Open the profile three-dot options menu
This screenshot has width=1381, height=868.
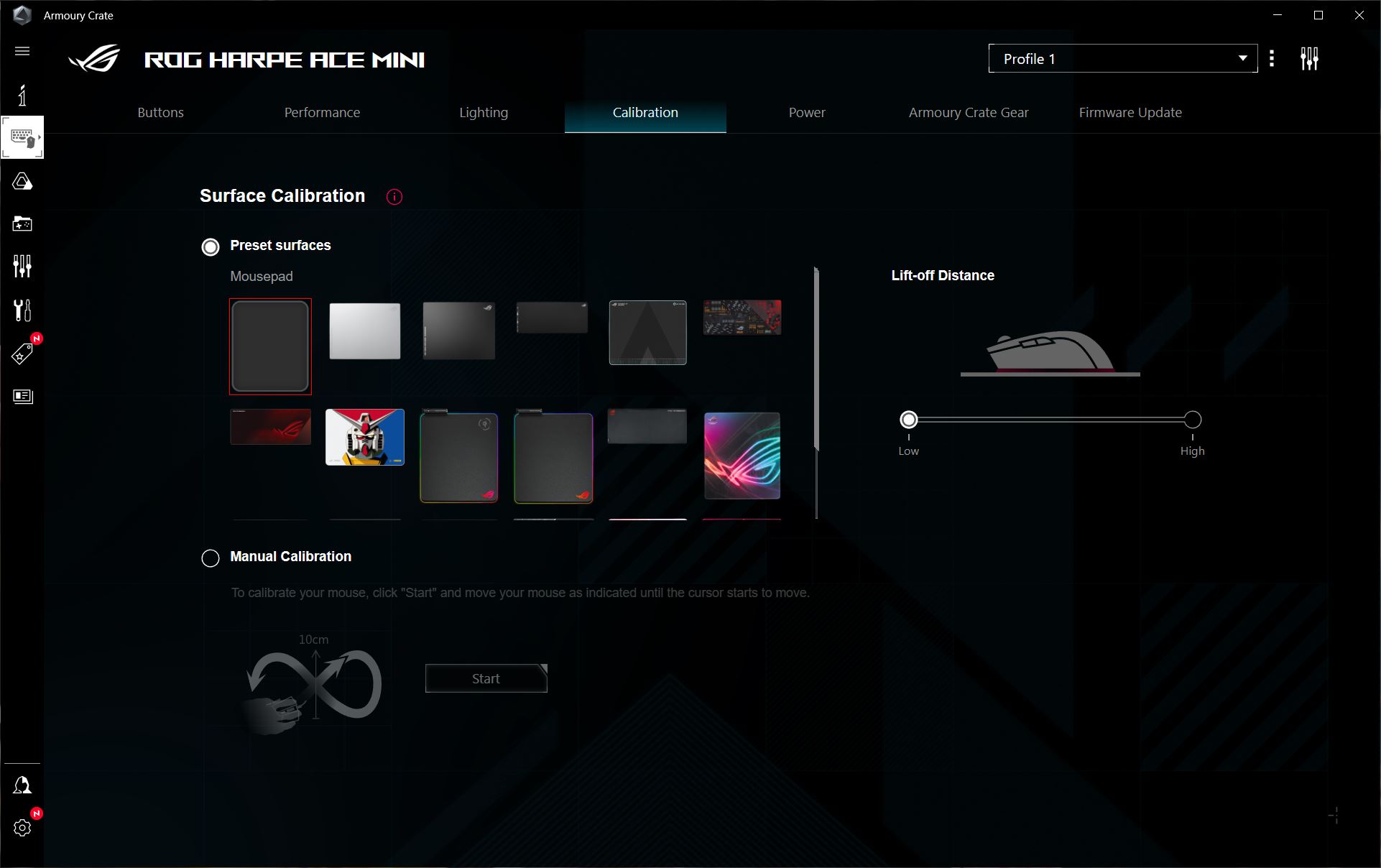coord(1272,58)
